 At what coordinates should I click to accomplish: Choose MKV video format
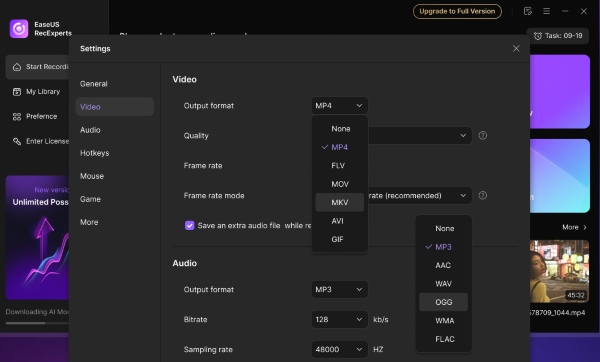pos(340,202)
